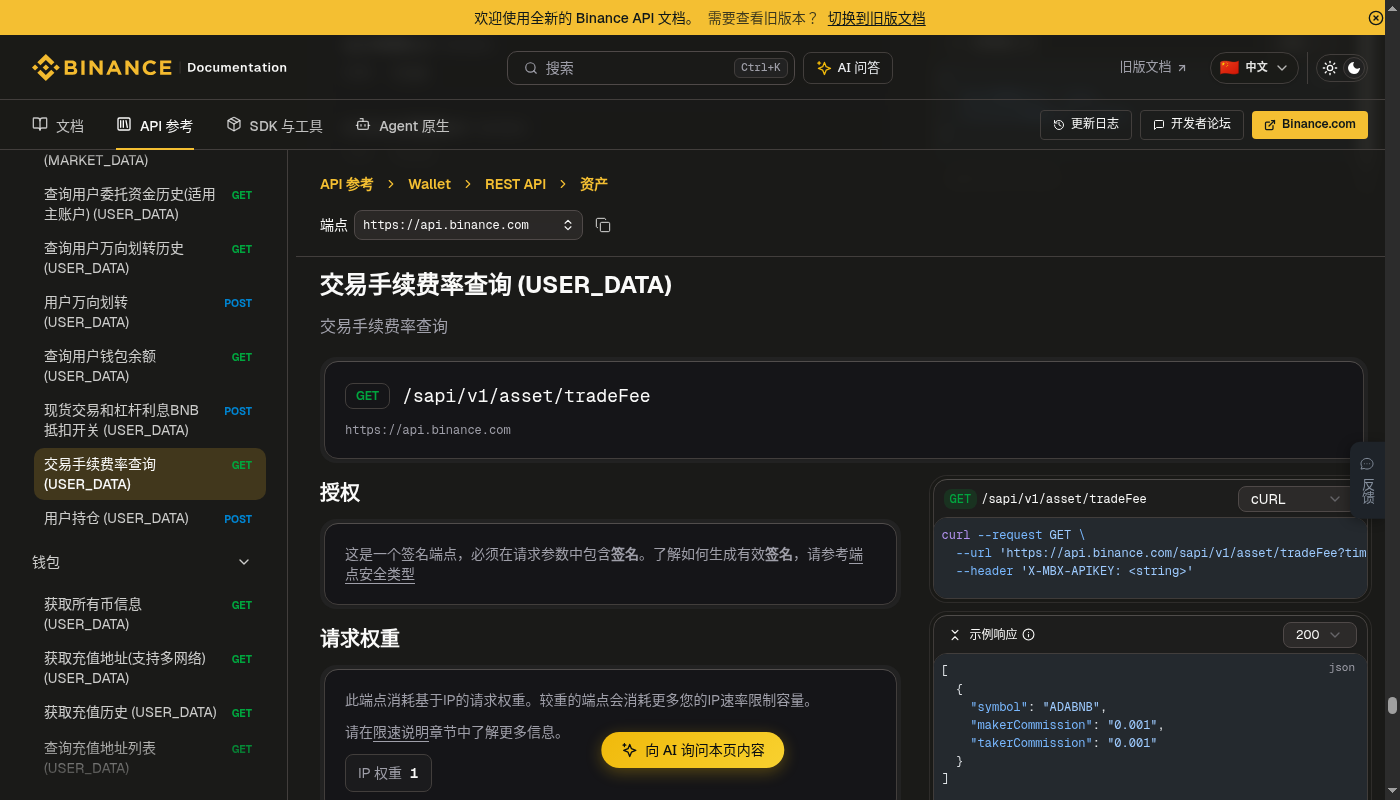The image size is (1400, 800).
Task: Click Wallet breadcrumb
Action: tap(429, 184)
